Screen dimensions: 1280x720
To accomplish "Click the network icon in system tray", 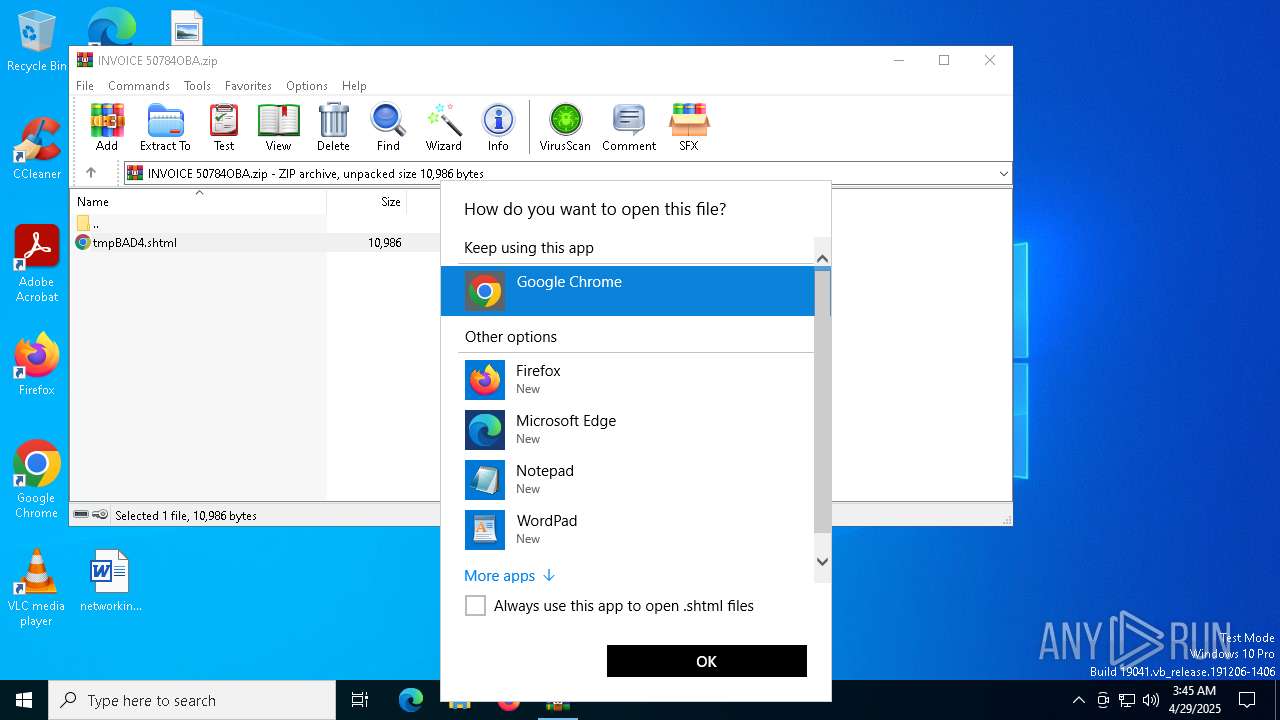I will (x=1127, y=700).
